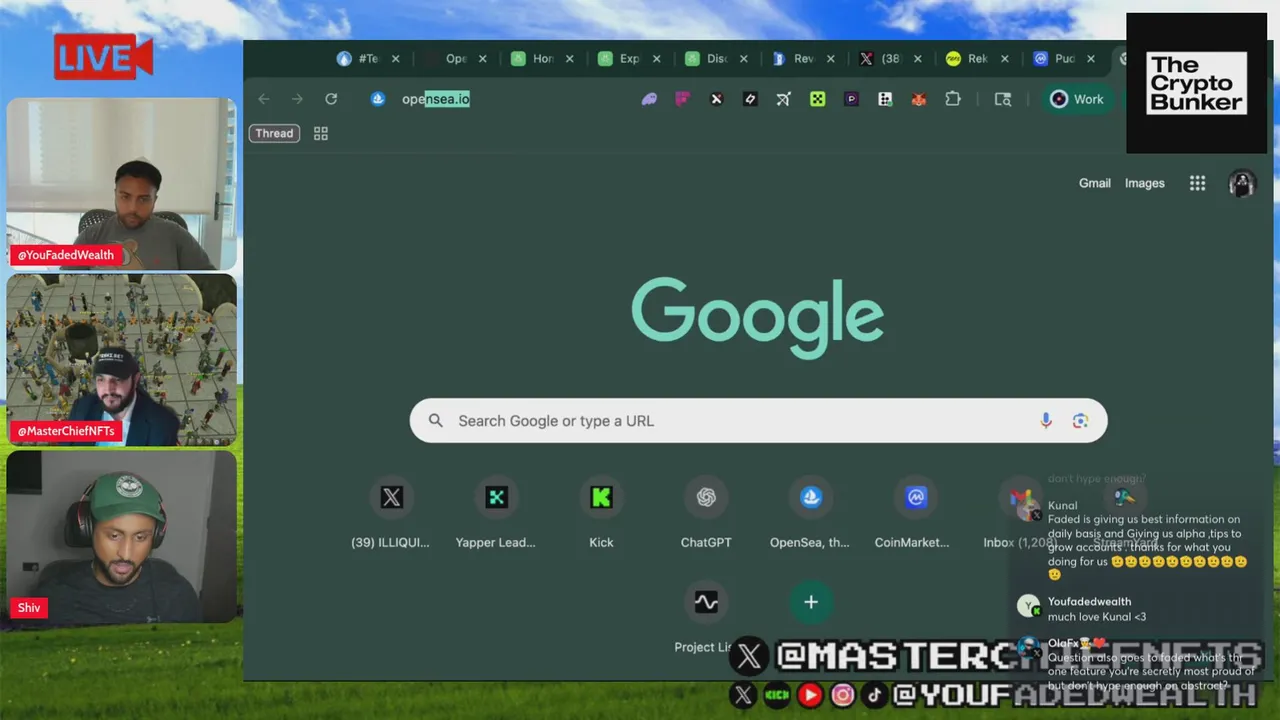Viewport: 1280px width, 720px height.
Task: Open the ChatGPT shortcut
Action: 706,514
